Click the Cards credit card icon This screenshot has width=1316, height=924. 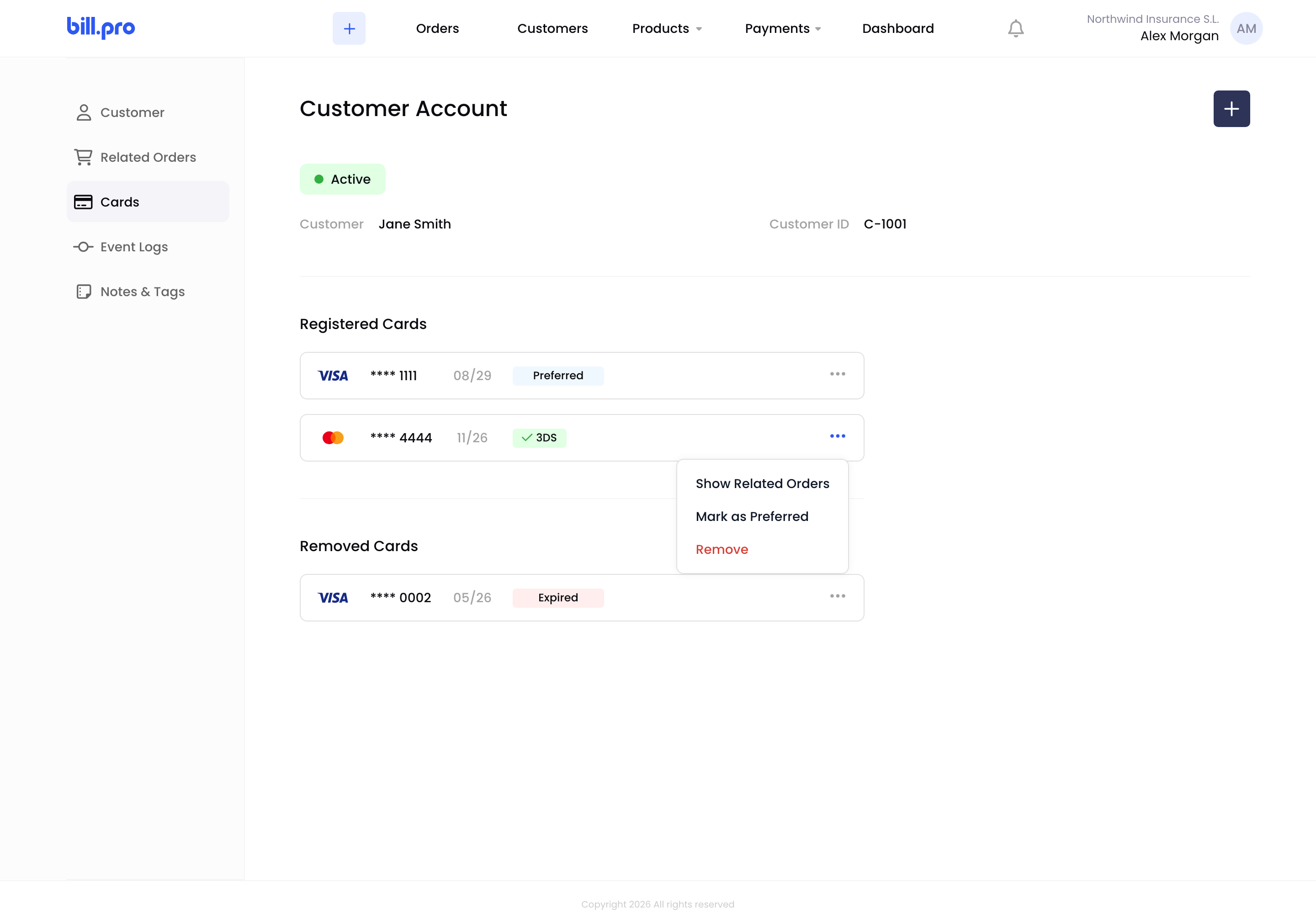pos(83,202)
